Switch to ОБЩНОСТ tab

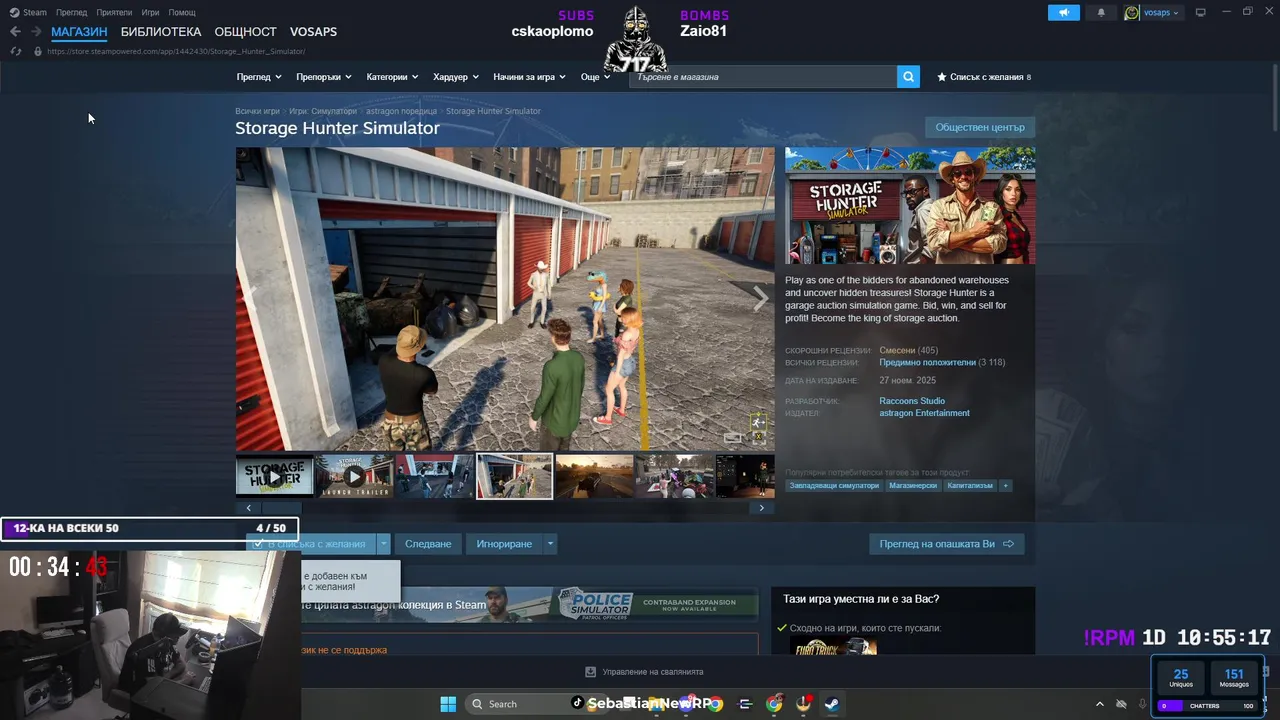pyautogui.click(x=245, y=32)
